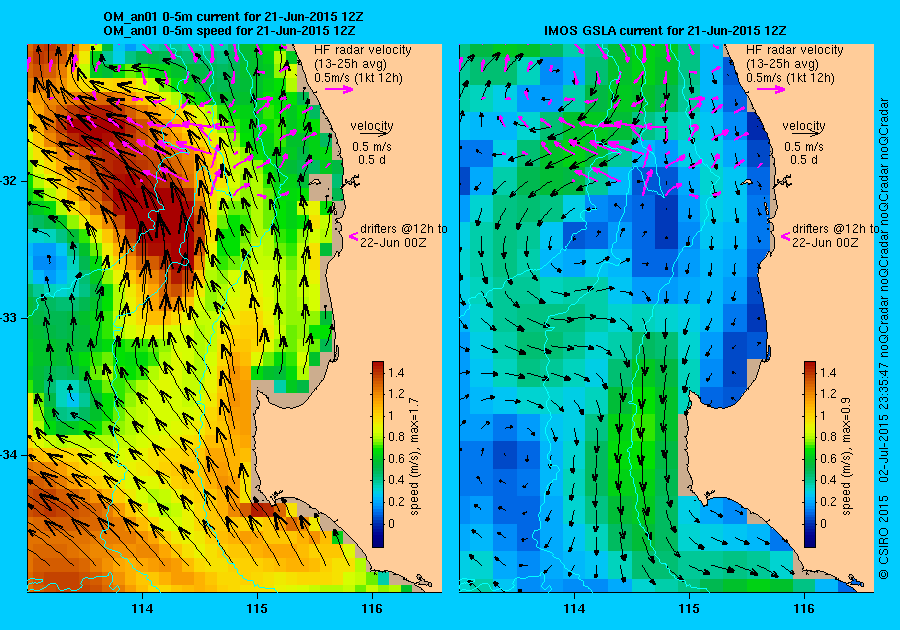The width and height of the screenshot is (900, 630).
Task: Click longitude 116 label under IMOS GSLA map
Action: [804, 609]
